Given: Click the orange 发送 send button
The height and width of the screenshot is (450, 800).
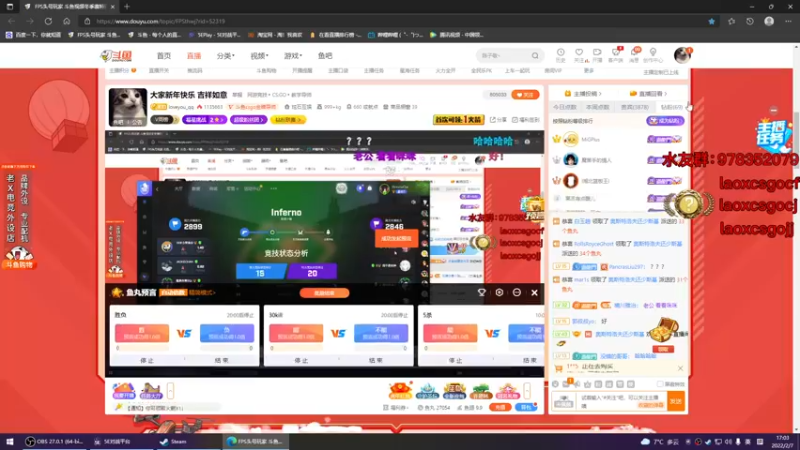Looking at the screenshot, I should (x=676, y=401).
